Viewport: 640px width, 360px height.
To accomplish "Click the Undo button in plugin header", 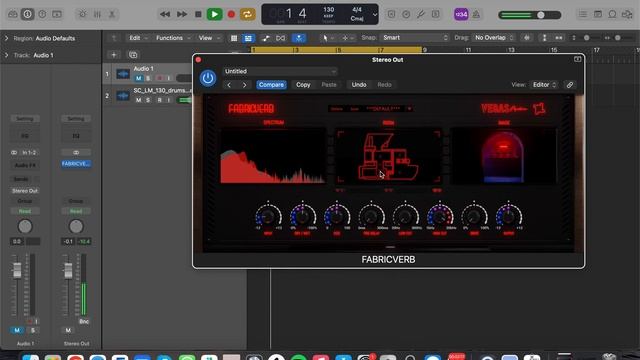I will [359, 85].
